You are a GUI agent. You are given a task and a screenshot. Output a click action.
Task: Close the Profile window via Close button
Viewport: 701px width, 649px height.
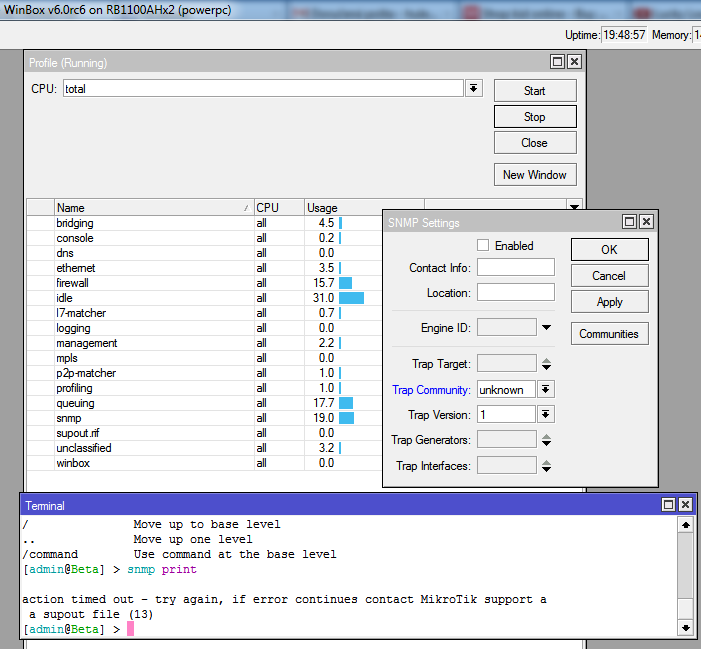point(535,143)
